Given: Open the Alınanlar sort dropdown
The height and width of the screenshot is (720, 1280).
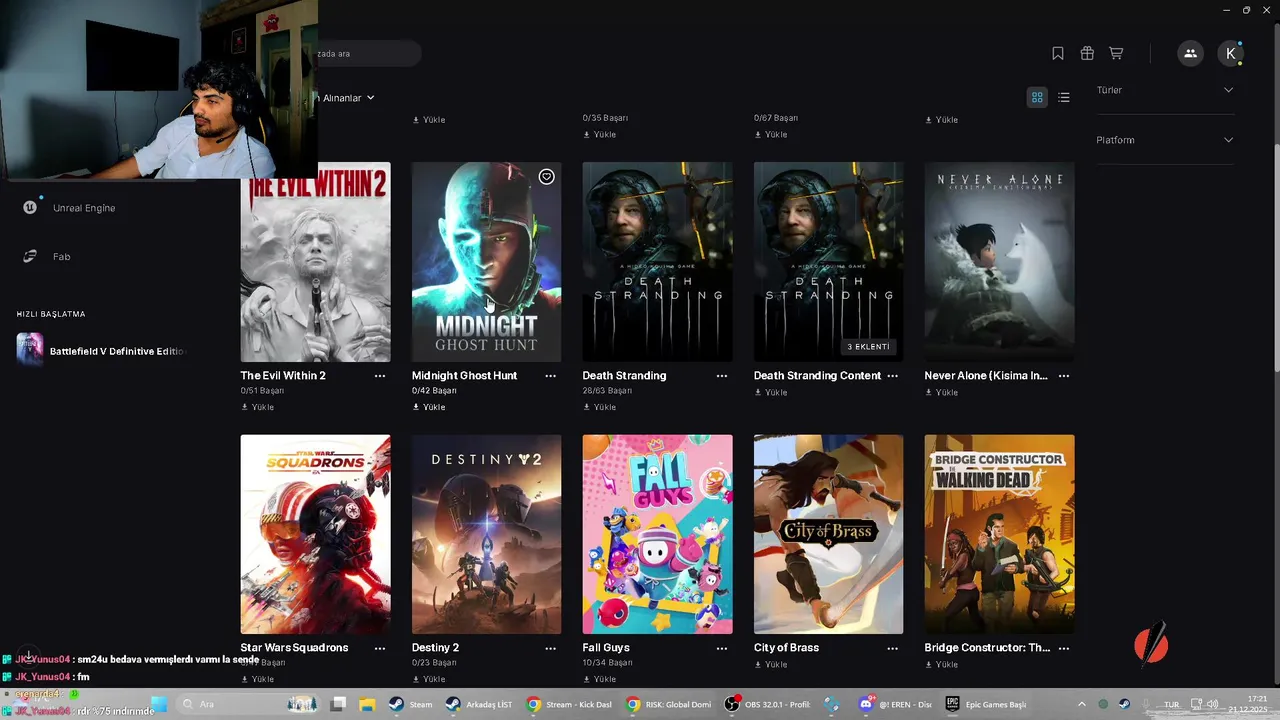Looking at the screenshot, I should pos(346,97).
